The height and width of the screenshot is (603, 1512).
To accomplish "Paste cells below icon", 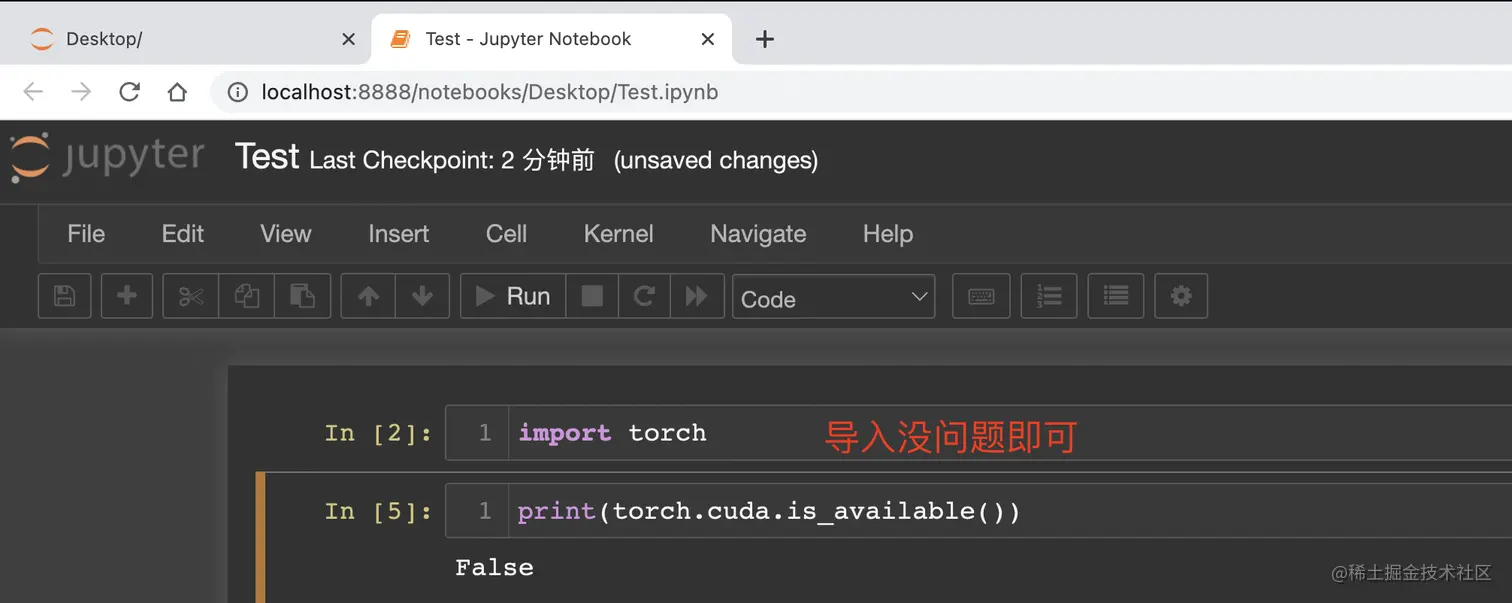I will point(302,296).
